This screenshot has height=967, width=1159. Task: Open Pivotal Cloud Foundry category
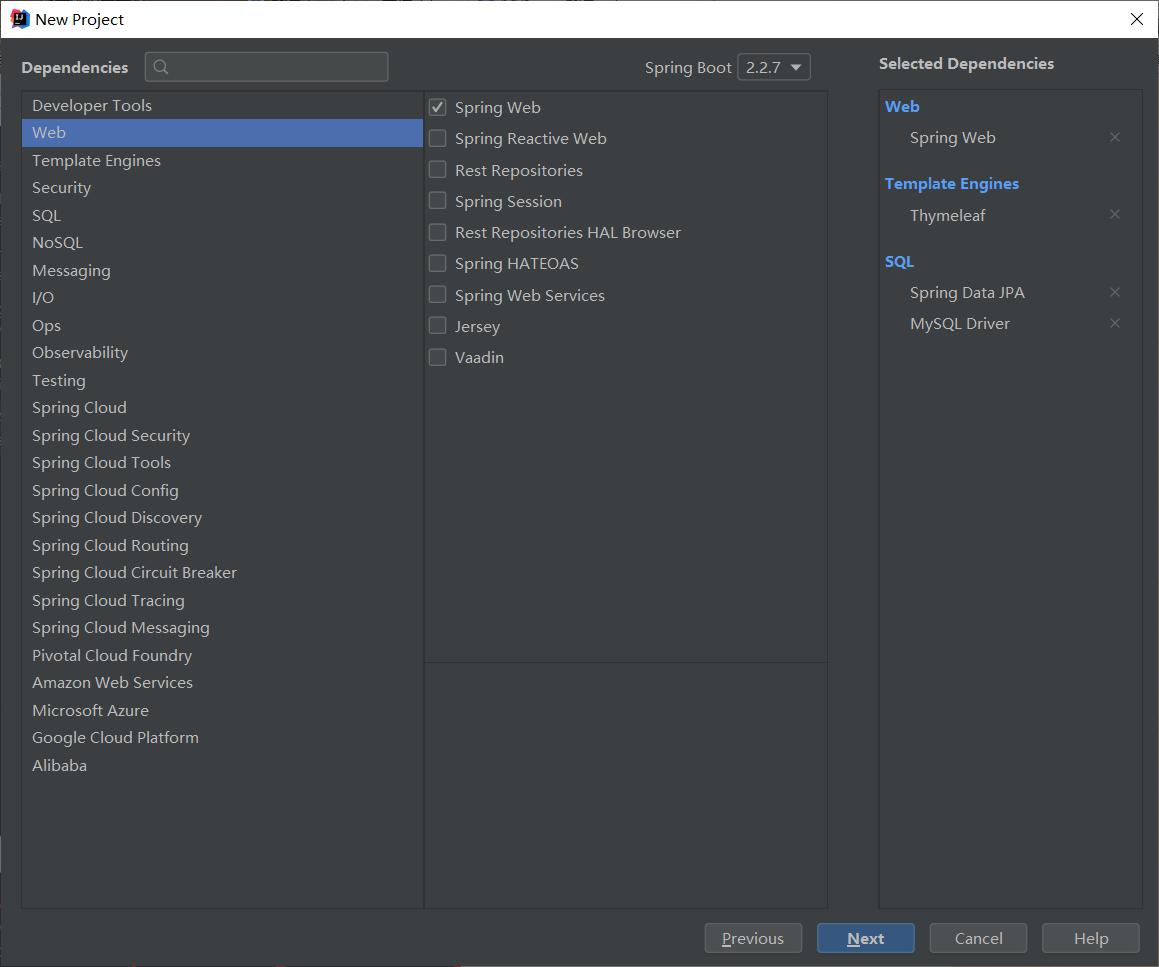pos(222,656)
